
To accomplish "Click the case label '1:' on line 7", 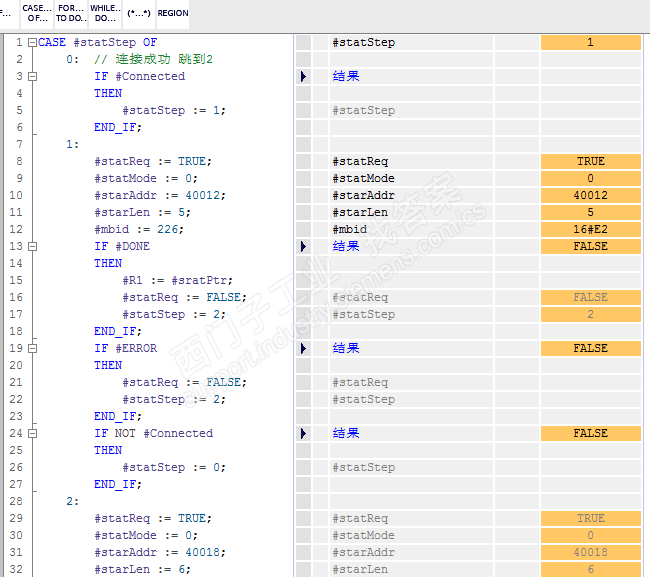I will pyautogui.click(x=73, y=145).
